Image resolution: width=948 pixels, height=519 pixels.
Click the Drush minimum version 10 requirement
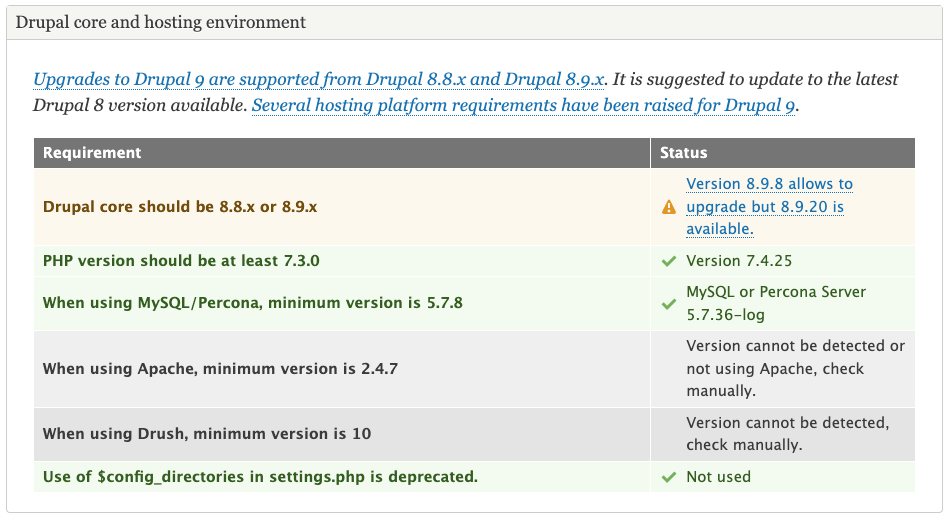point(207,434)
